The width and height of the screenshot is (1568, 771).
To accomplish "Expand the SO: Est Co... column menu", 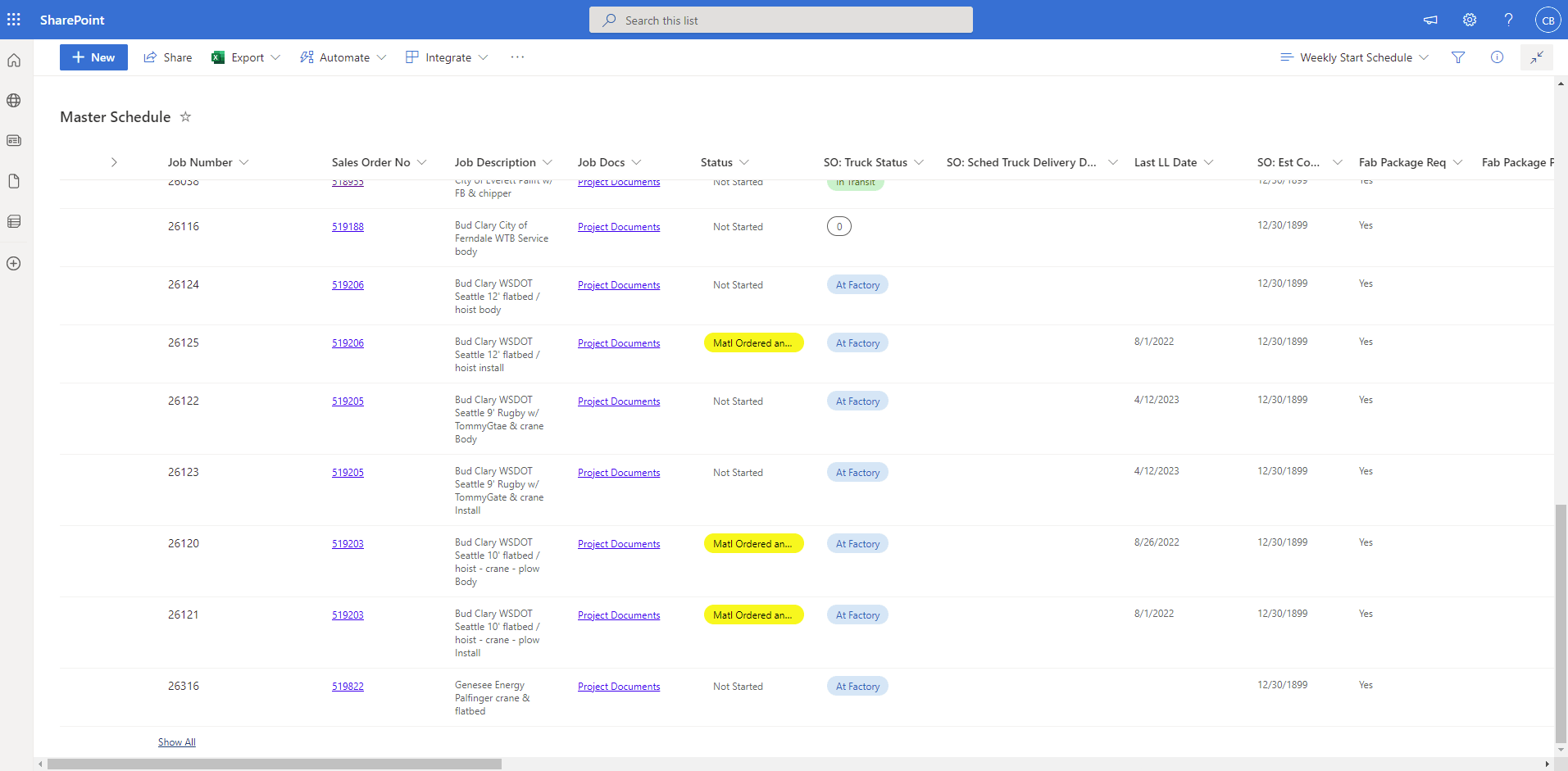I will coord(1338,162).
